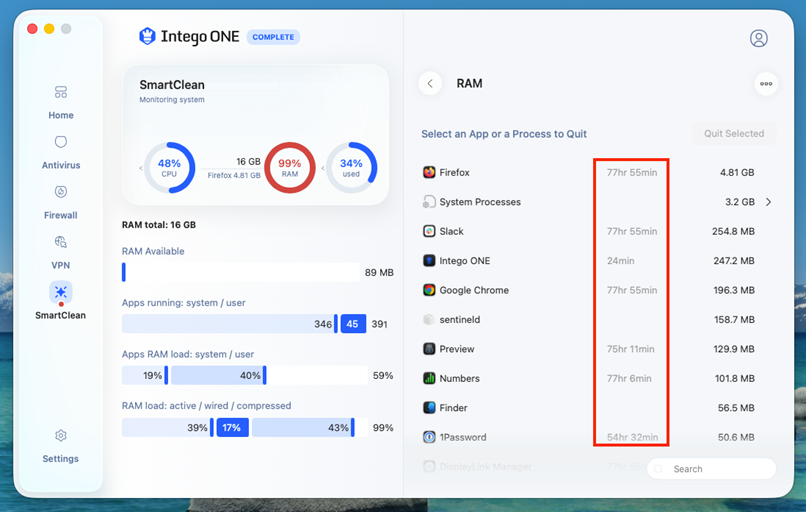
Task: Open the Antivirus shield icon
Action: click(x=61, y=142)
